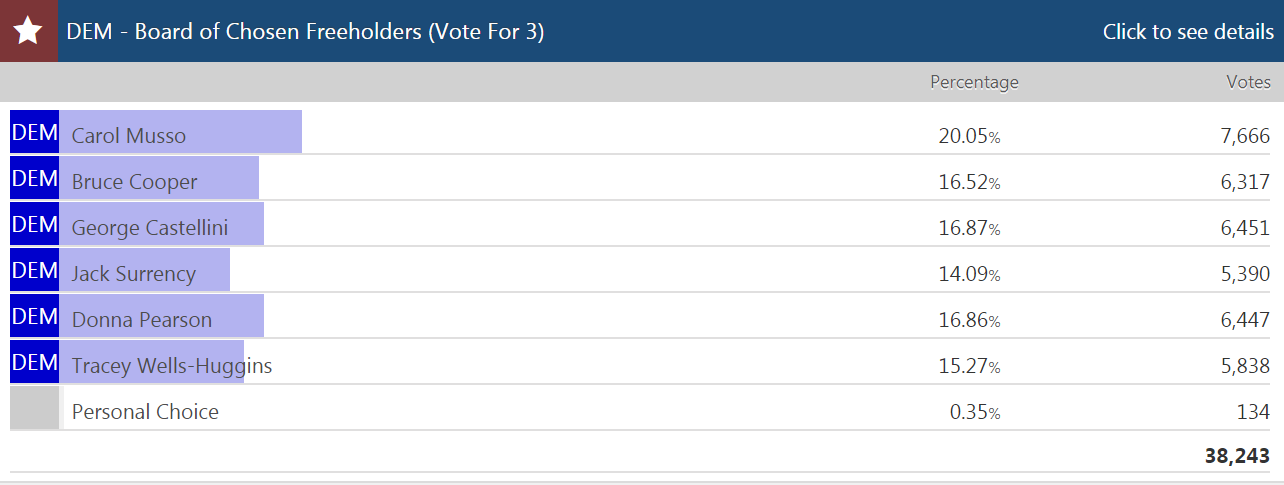This screenshot has width=1284, height=485.
Task: Click DEM badge beside Jack Surrency
Action: [x=35, y=270]
